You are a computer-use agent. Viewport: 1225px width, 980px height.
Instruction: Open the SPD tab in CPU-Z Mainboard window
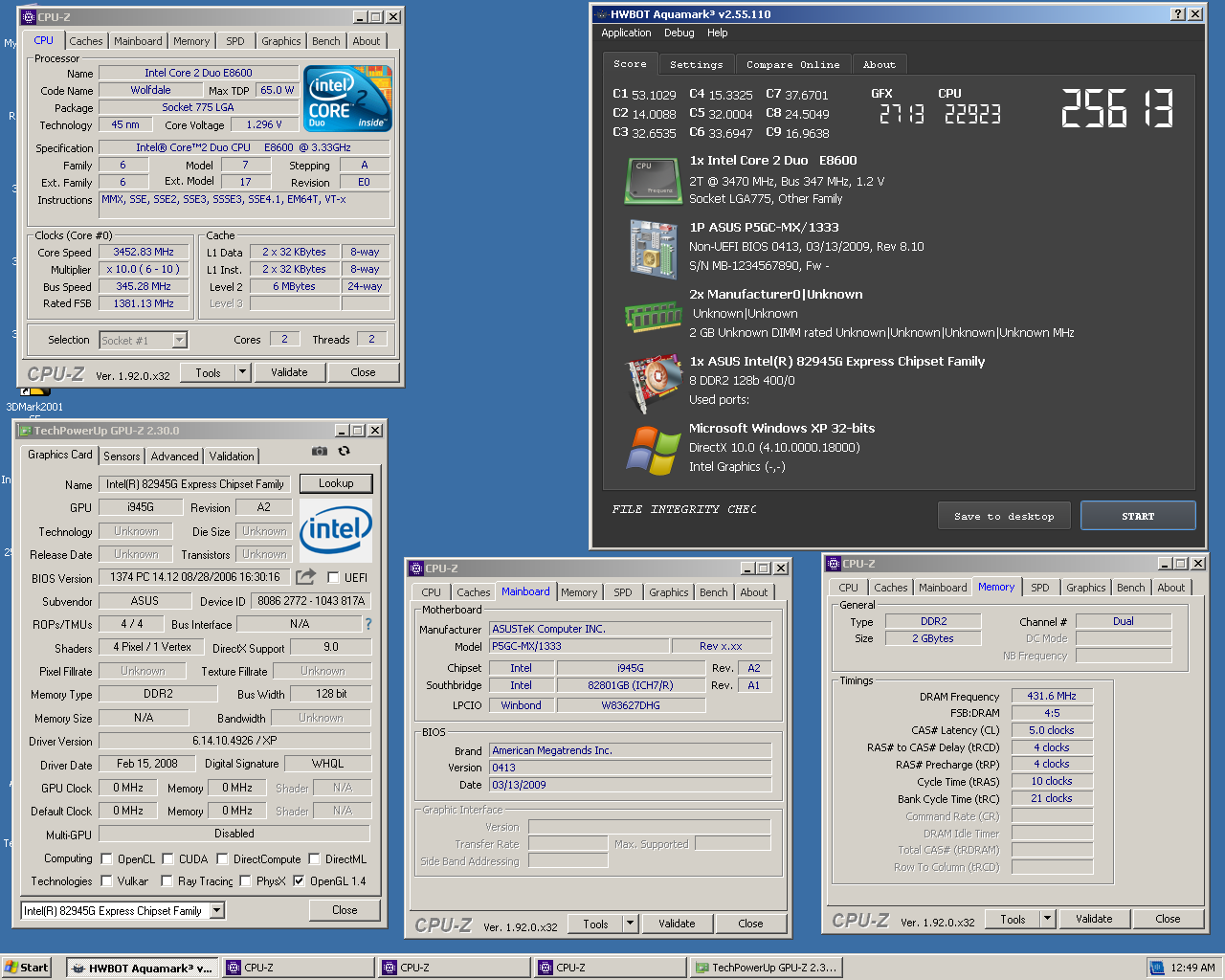(x=623, y=592)
